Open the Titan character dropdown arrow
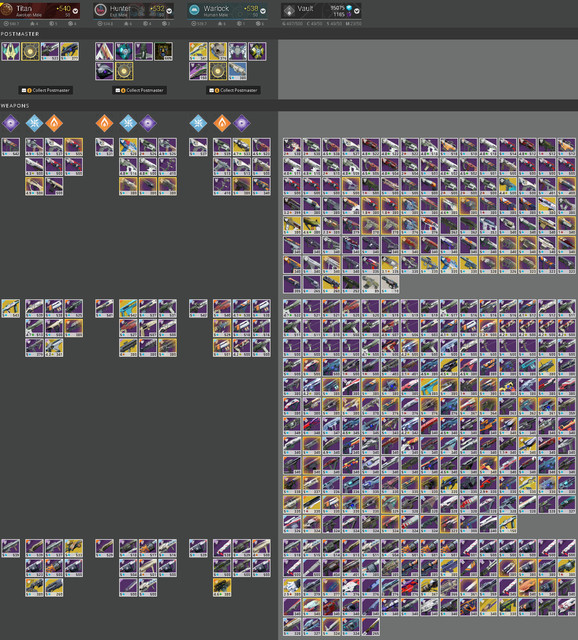Screen dimensions: 578x640 (x=75, y=11)
